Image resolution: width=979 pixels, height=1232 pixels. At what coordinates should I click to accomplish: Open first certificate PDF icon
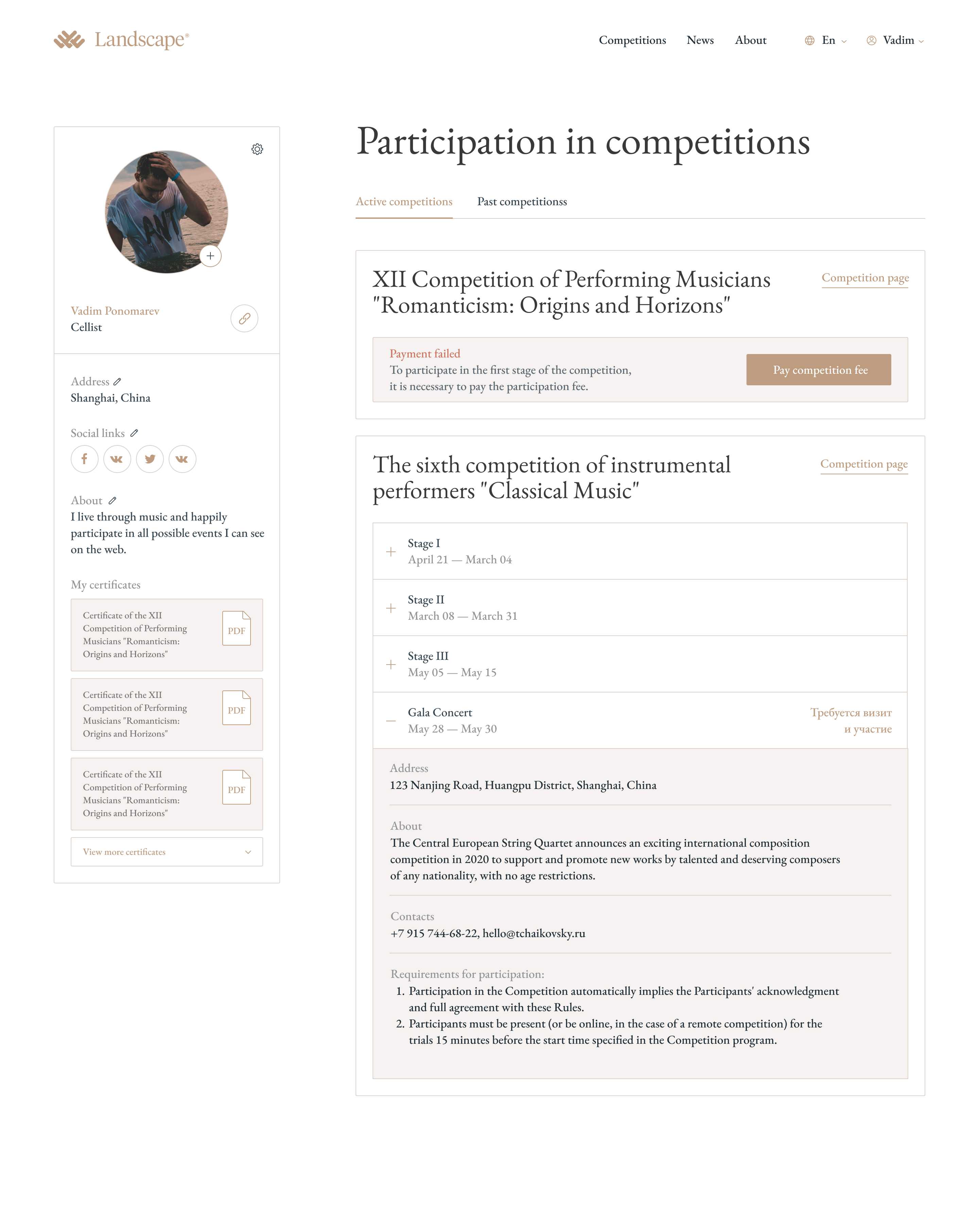click(x=236, y=629)
